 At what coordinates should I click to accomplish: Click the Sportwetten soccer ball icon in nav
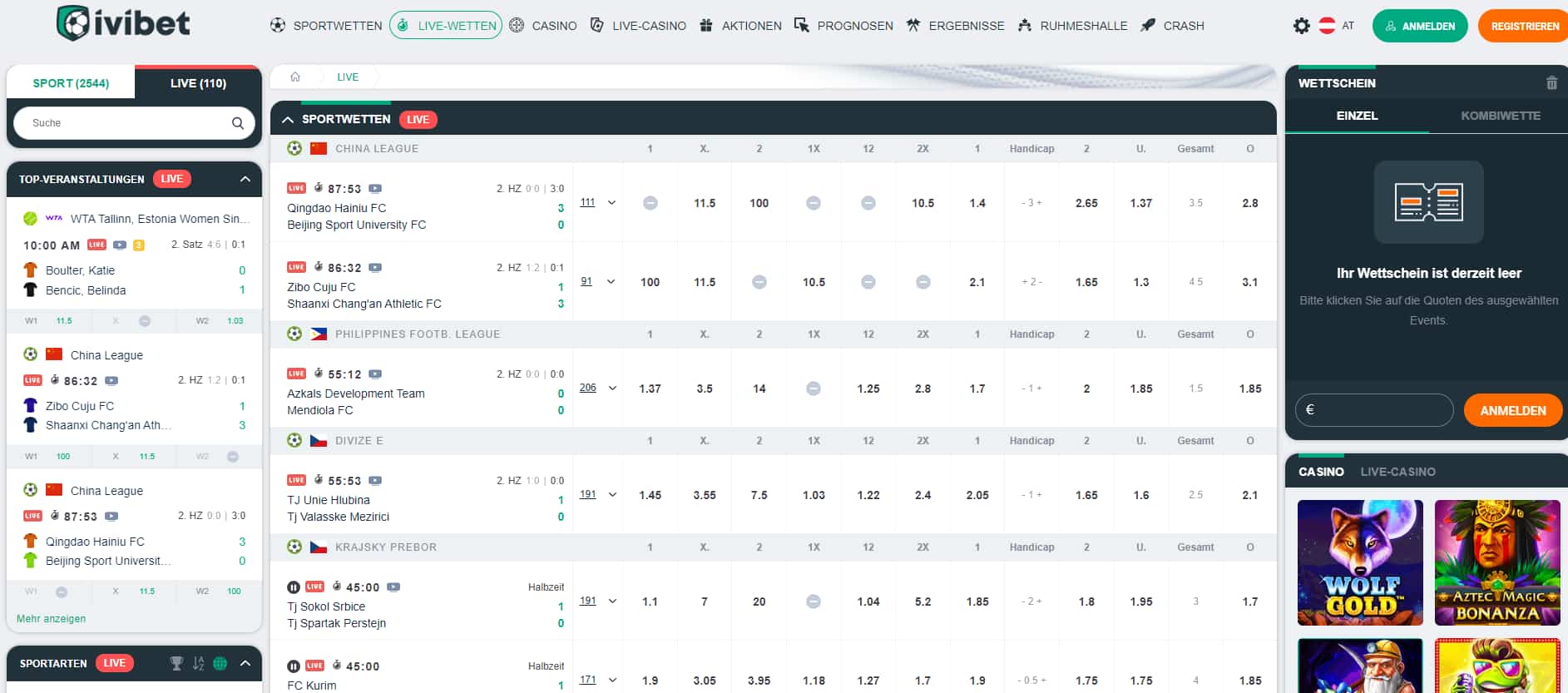(x=278, y=26)
